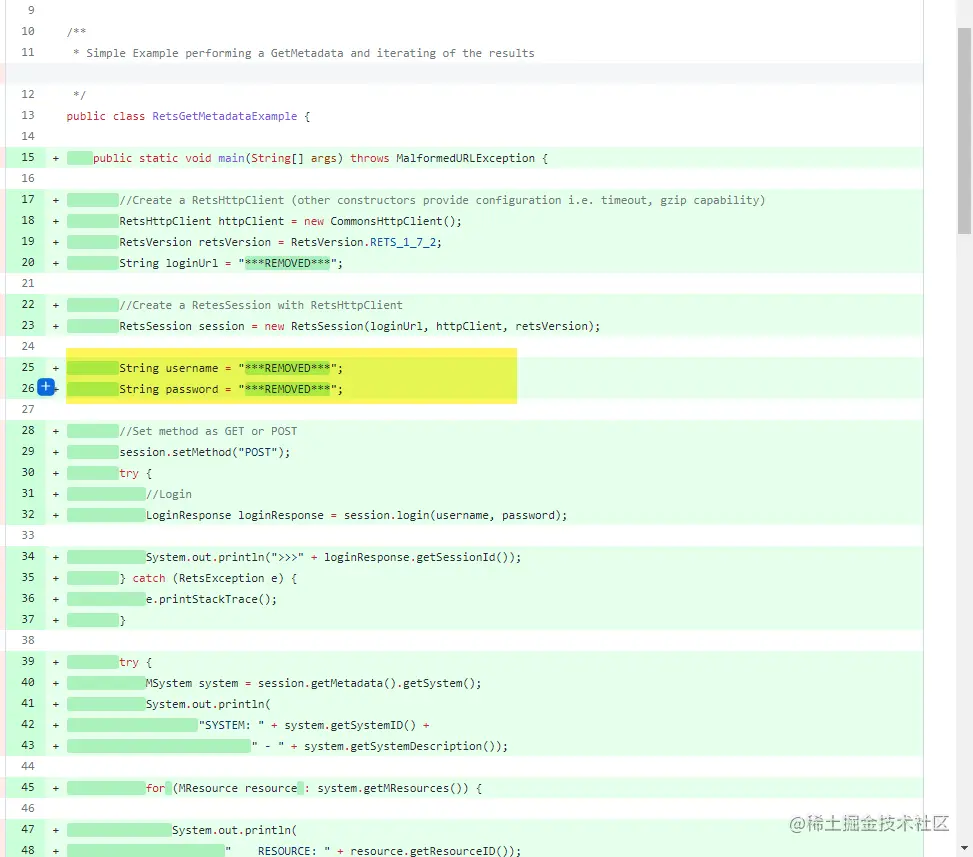
Task: Select line number 19
Action: pyautogui.click(x=28, y=241)
